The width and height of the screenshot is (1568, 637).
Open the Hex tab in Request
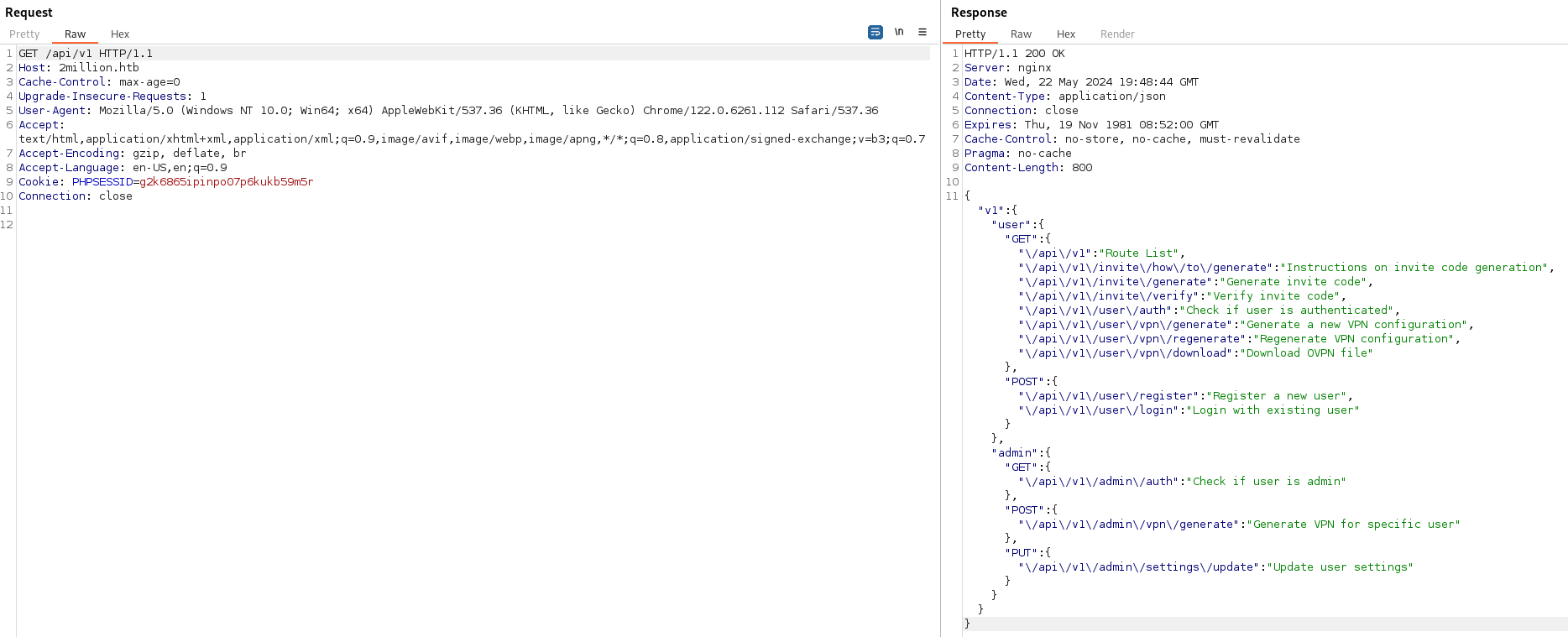[x=120, y=34]
